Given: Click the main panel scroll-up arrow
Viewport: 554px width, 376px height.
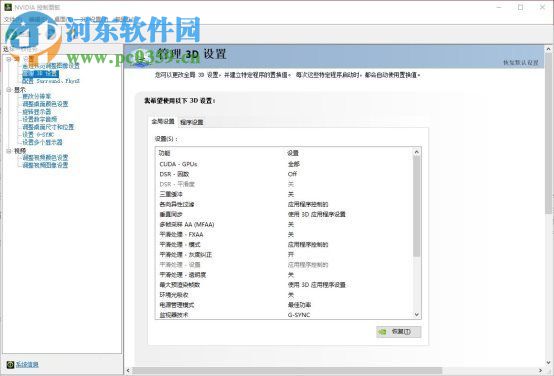Looking at the screenshot, I should point(548,49).
